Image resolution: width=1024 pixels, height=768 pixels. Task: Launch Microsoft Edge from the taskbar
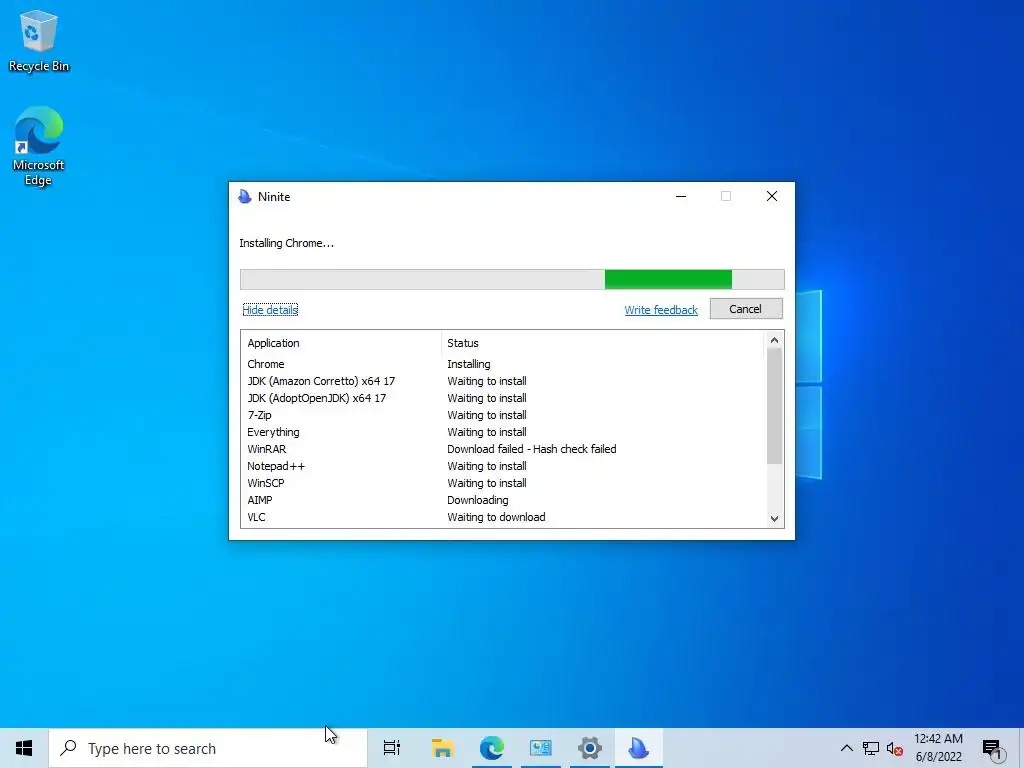491,748
